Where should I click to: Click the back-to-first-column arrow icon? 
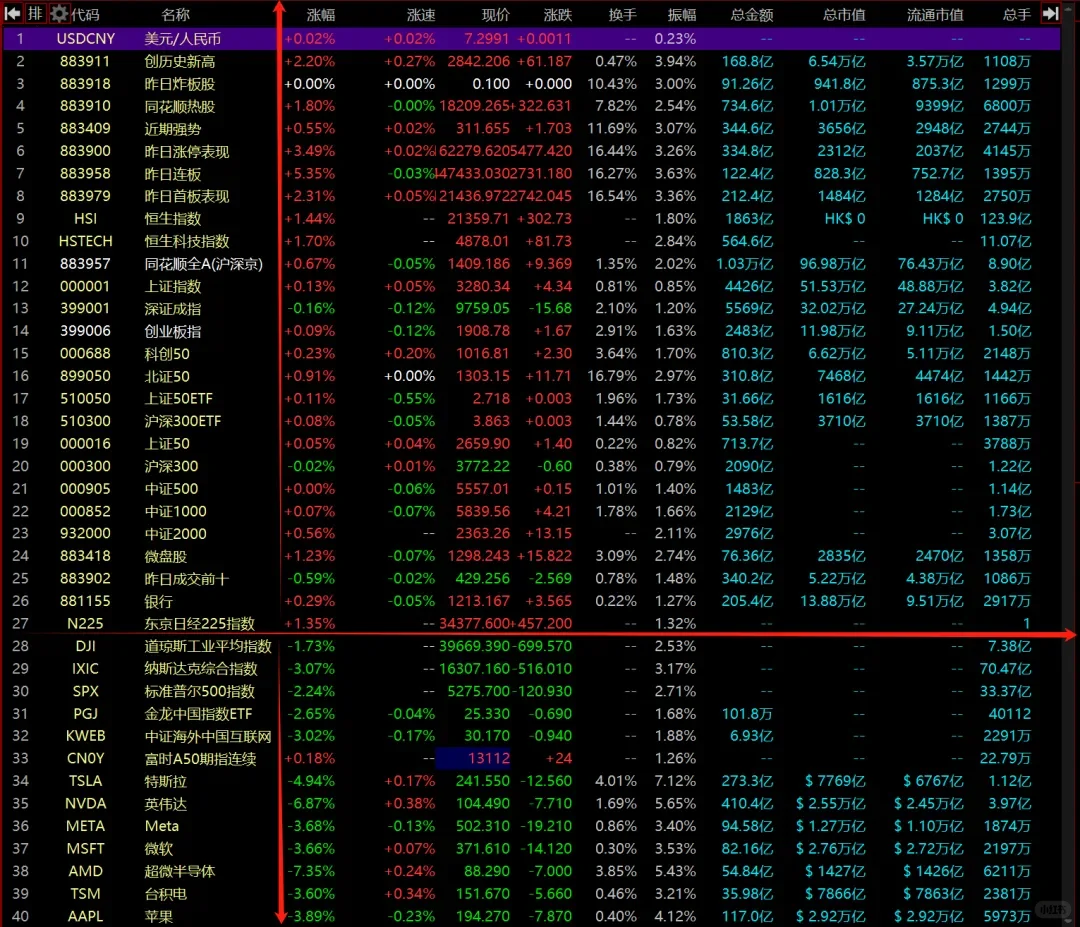tap(12, 13)
